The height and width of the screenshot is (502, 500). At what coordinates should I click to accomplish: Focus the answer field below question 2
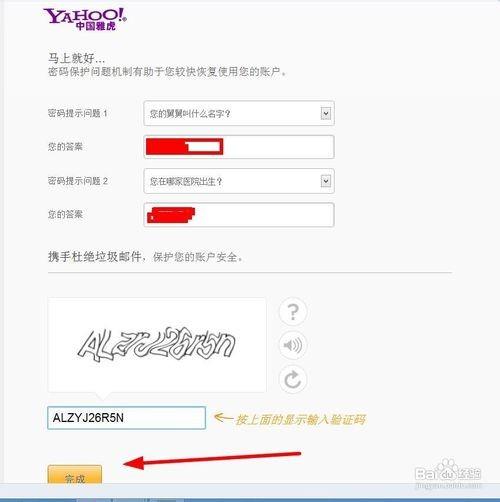coord(239,215)
